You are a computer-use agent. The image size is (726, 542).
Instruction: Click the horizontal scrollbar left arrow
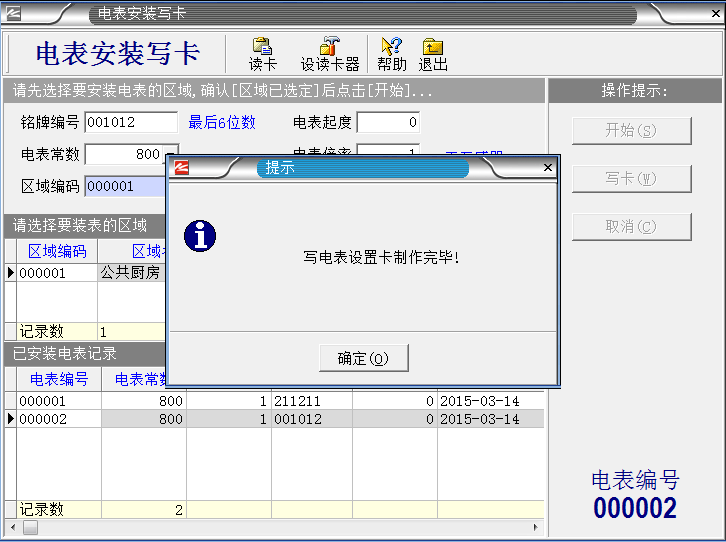[x=12, y=527]
